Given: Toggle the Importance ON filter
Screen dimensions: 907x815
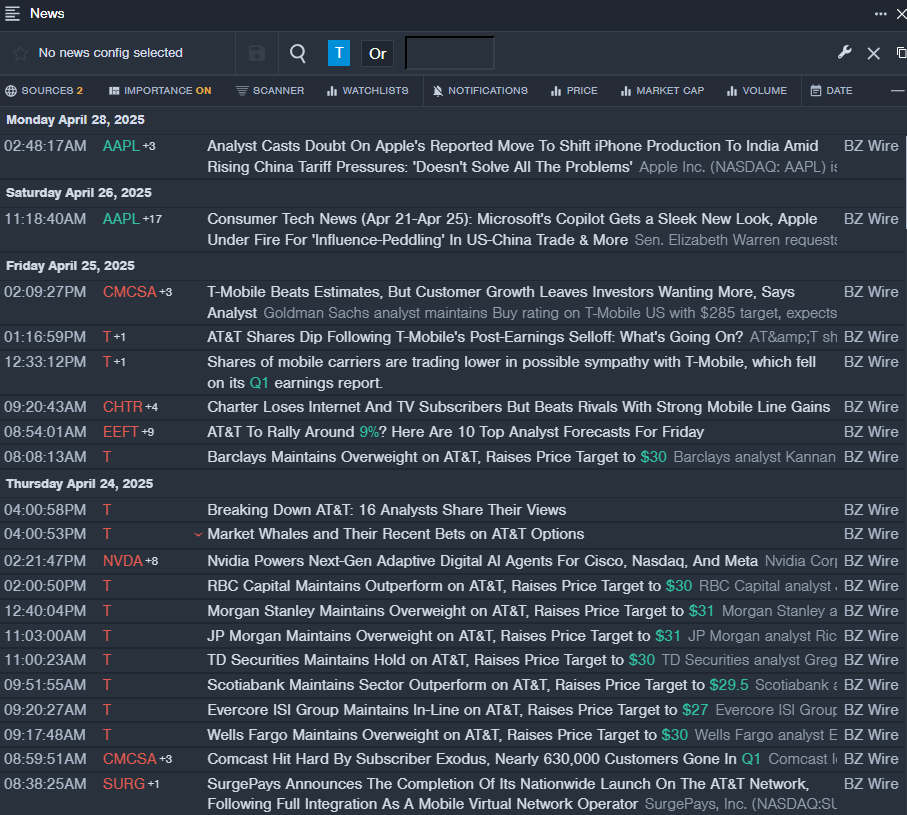Looking at the screenshot, I should coord(160,91).
